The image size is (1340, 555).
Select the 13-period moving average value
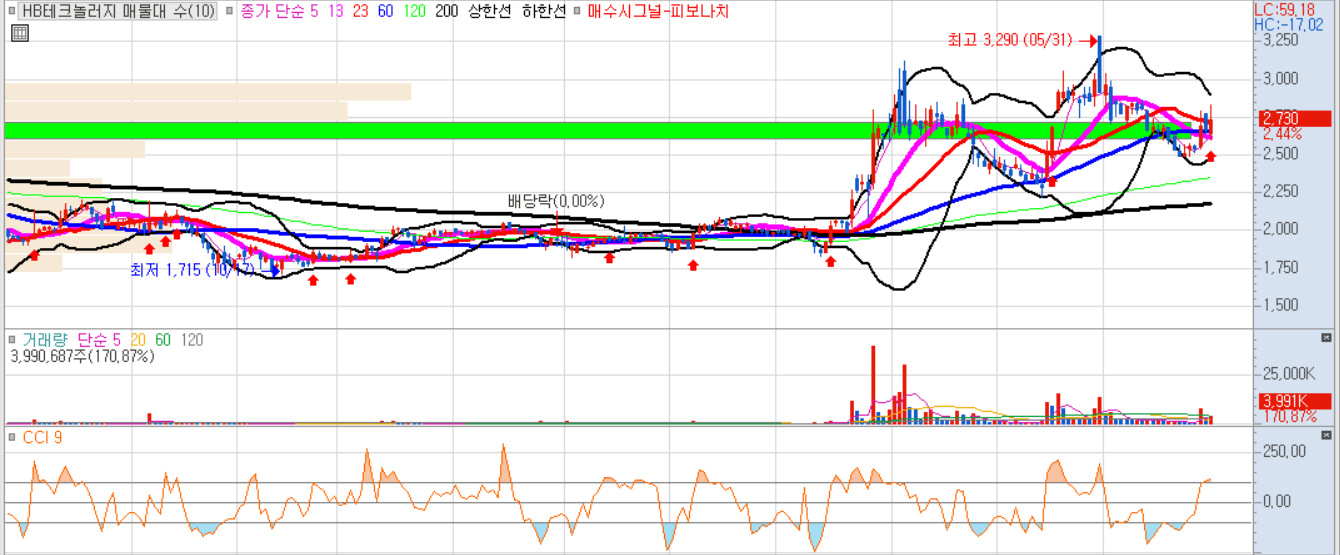point(337,12)
